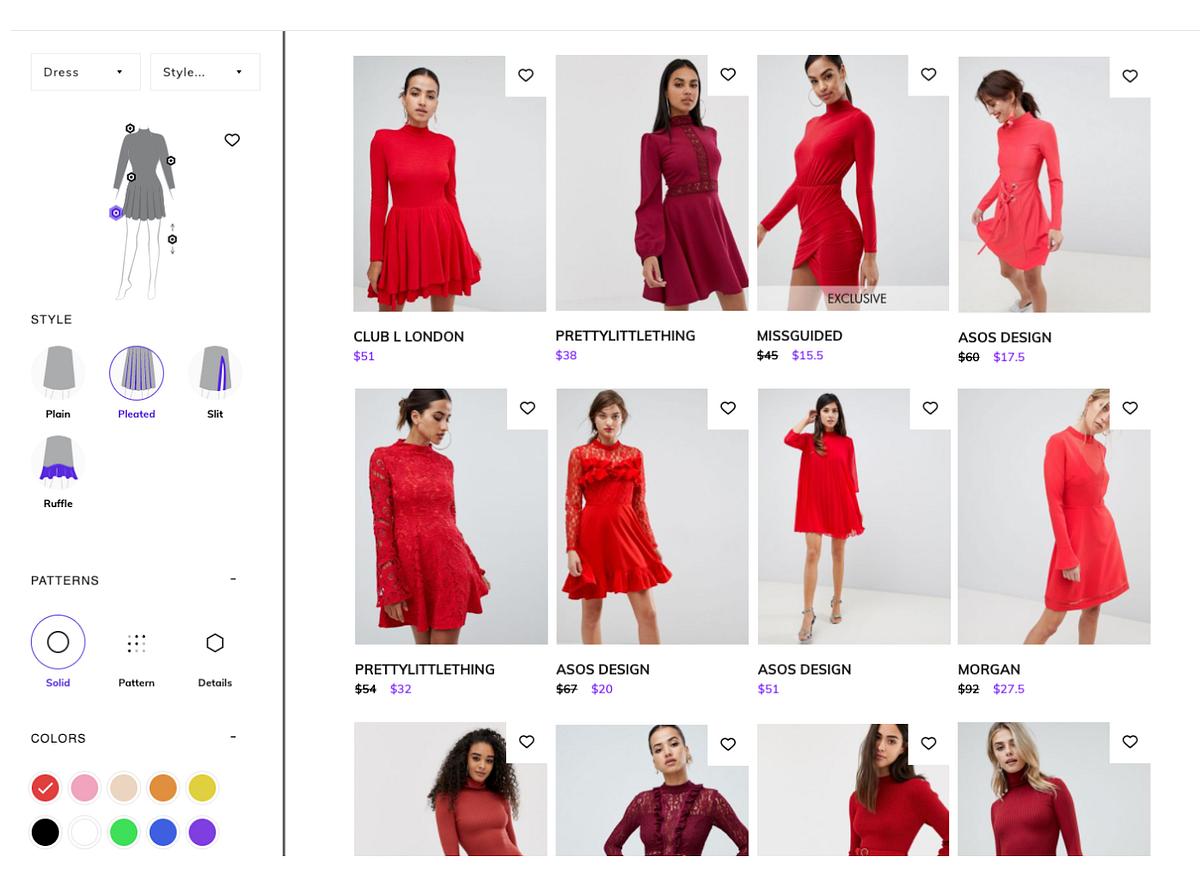Choose the Pattern dots filter icon

point(136,641)
